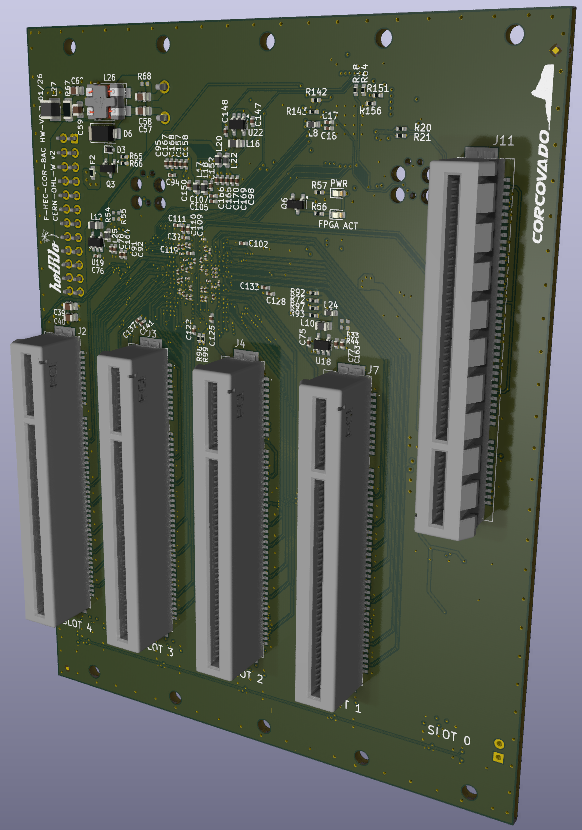This screenshot has width=582, height=830.
Task: Click the J11 reference label
Action: coord(504,140)
